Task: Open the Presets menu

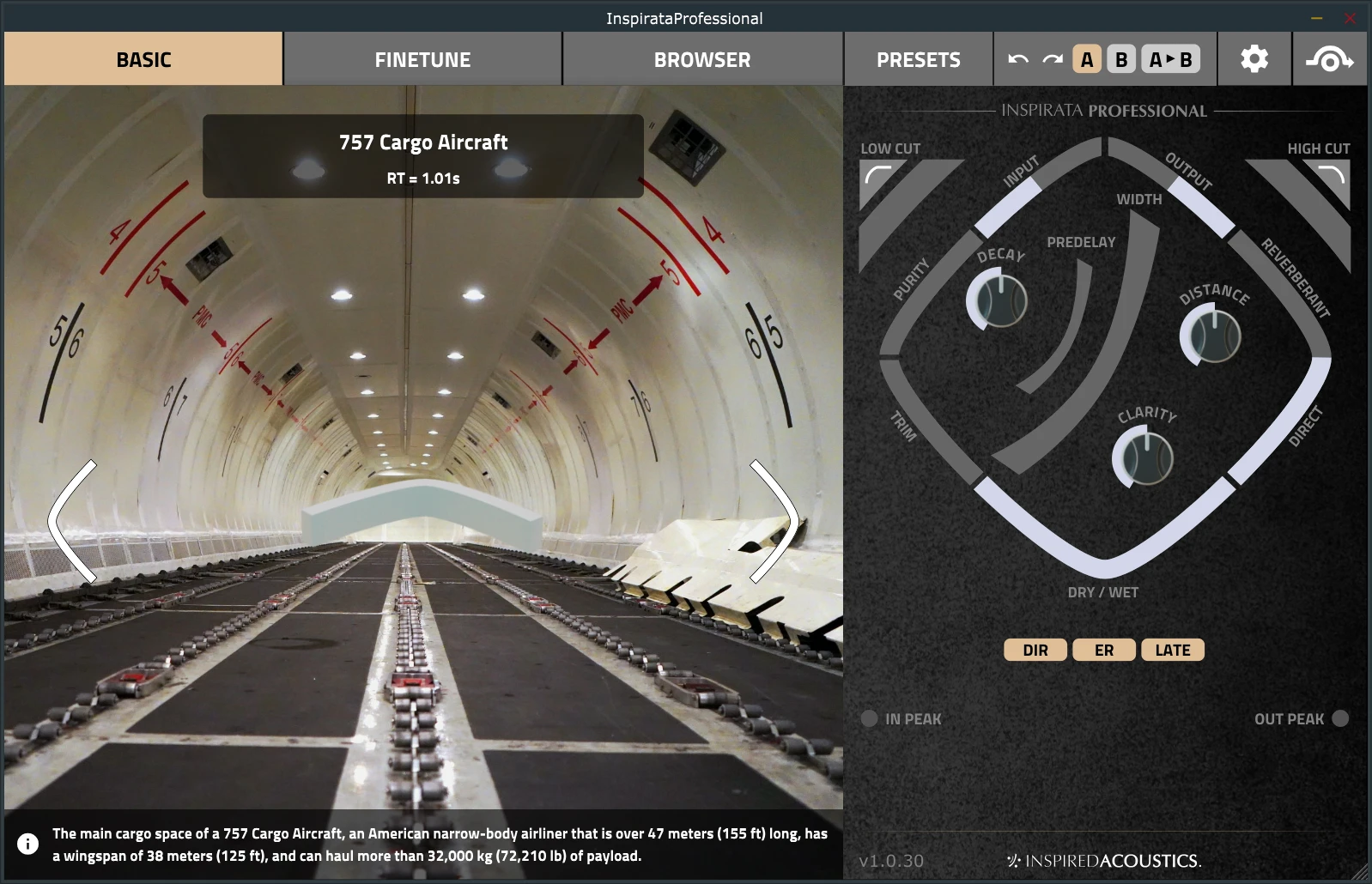Action: point(919,59)
